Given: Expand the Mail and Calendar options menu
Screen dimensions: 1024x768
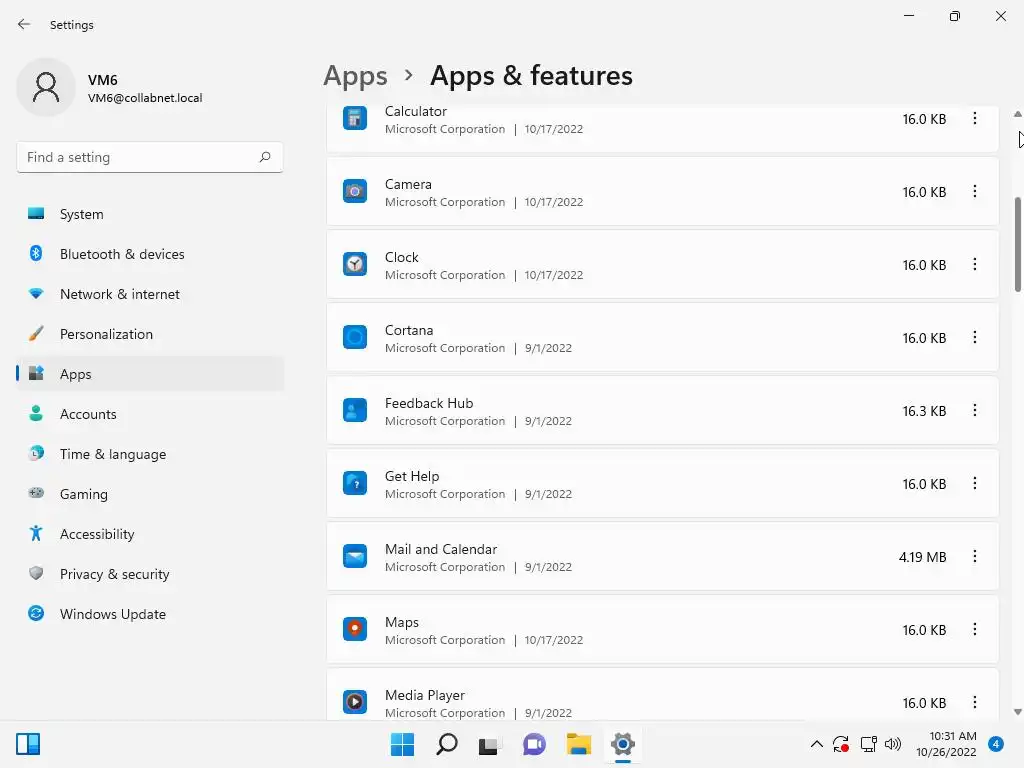Looking at the screenshot, I should 975,557.
